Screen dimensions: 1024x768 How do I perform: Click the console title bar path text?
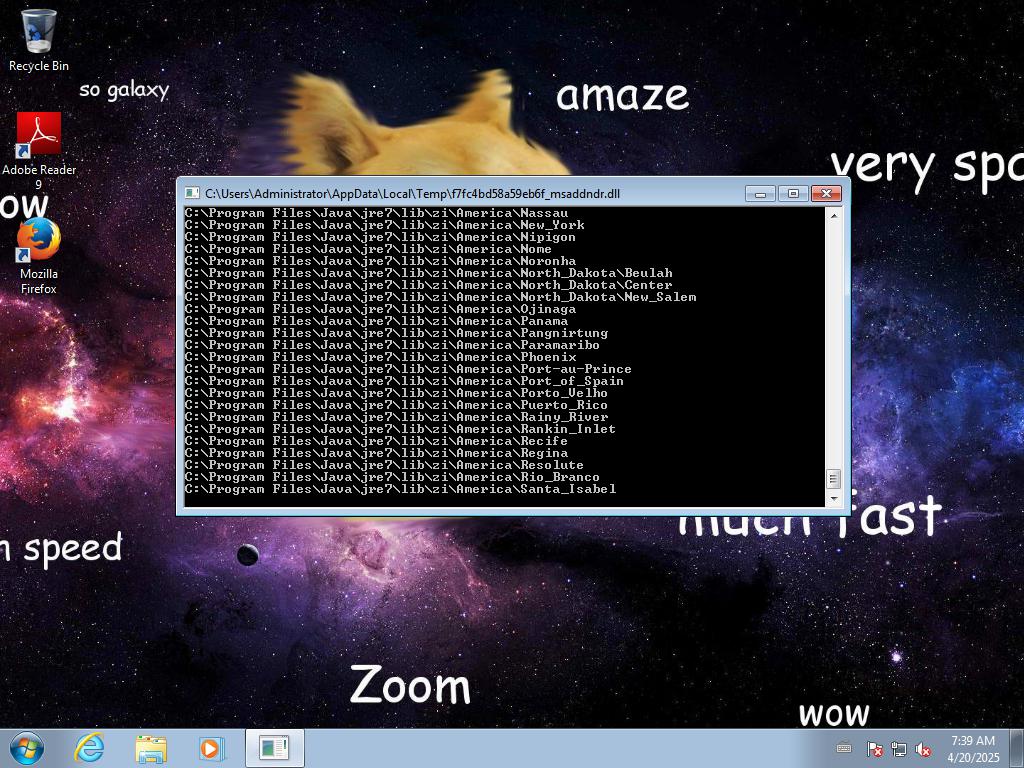pos(412,193)
